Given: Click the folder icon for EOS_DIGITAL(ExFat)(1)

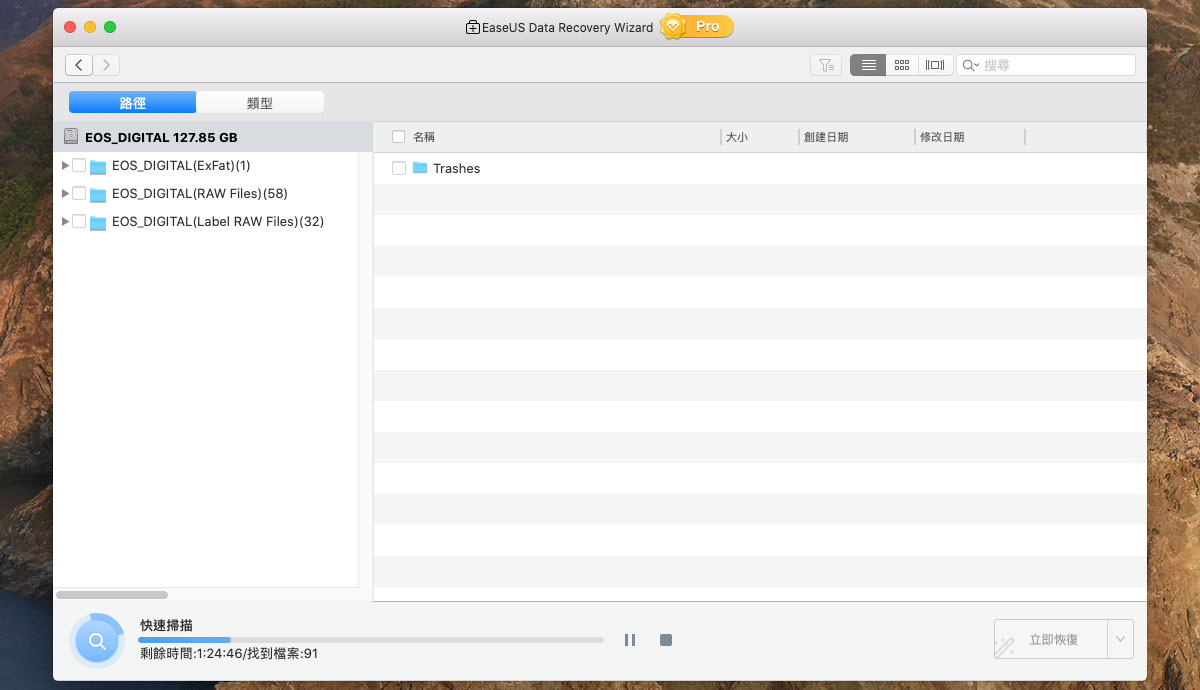Looking at the screenshot, I should (98, 166).
